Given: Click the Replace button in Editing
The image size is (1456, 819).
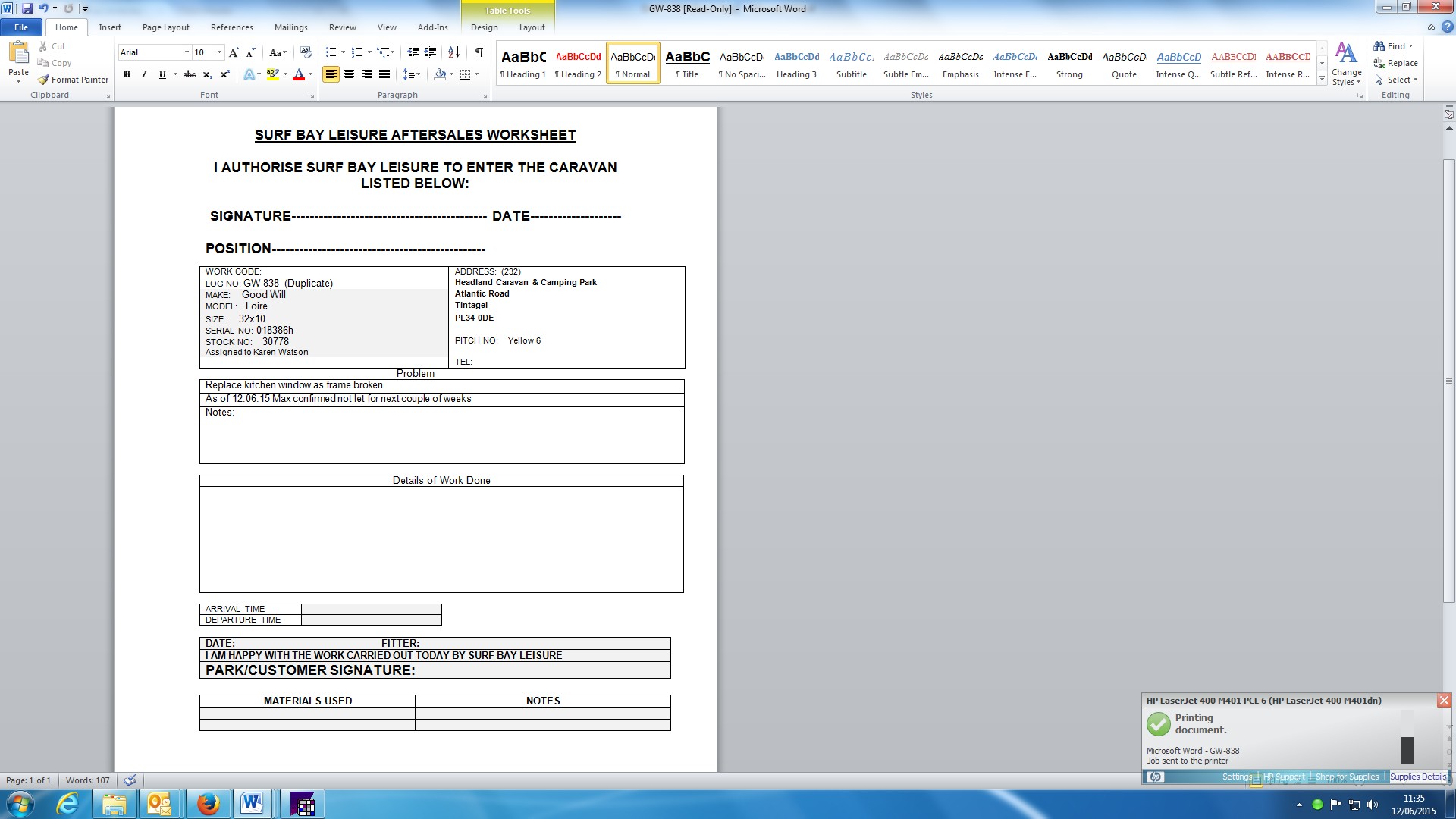Looking at the screenshot, I should click(x=1395, y=63).
